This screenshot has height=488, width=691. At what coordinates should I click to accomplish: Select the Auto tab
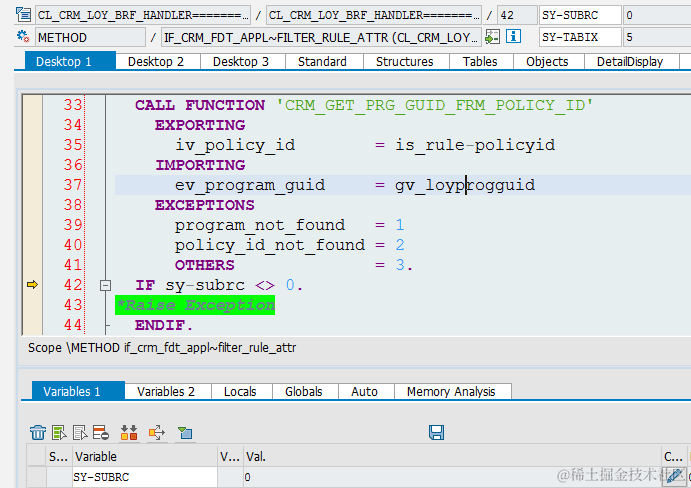pyautogui.click(x=364, y=391)
